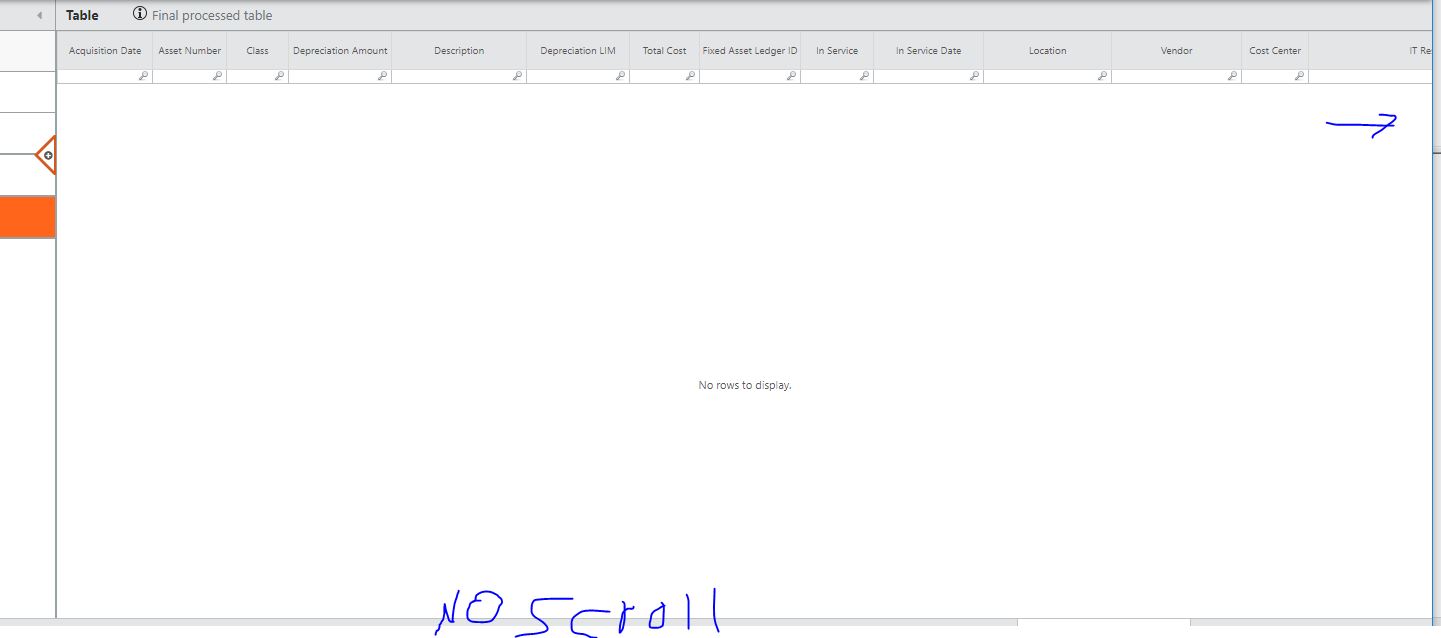Open filter magnifier under Asset Number
This screenshot has width=1441, height=638.
(x=217, y=76)
